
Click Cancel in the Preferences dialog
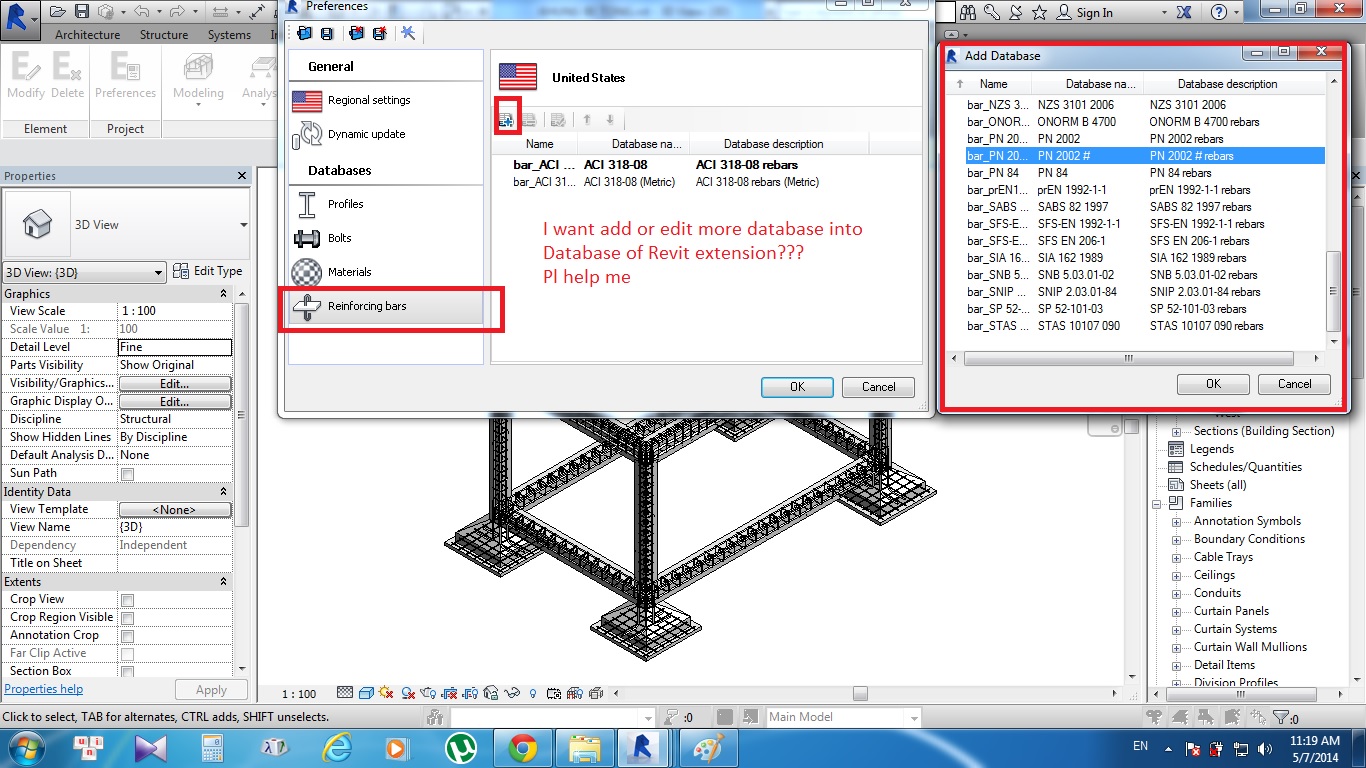pyautogui.click(x=878, y=387)
